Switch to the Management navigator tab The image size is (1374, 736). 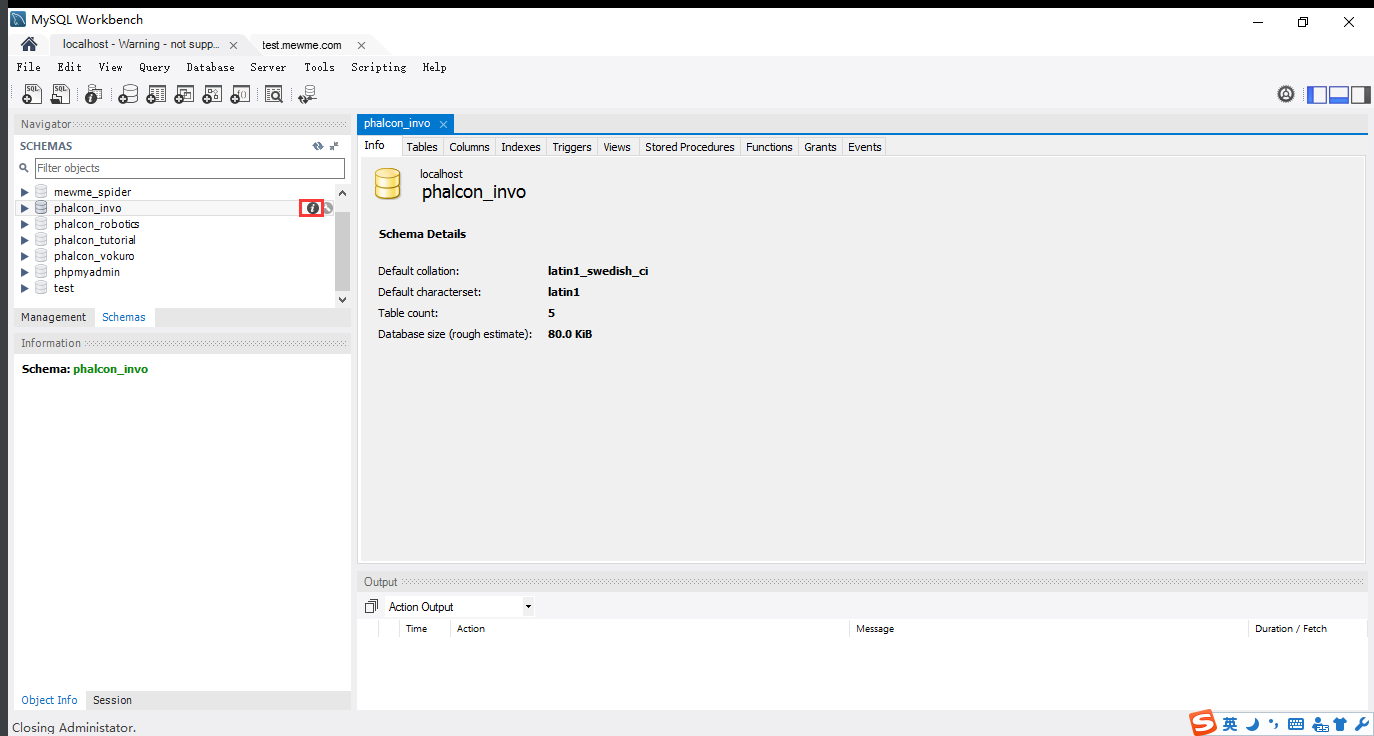pyautogui.click(x=54, y=317)
